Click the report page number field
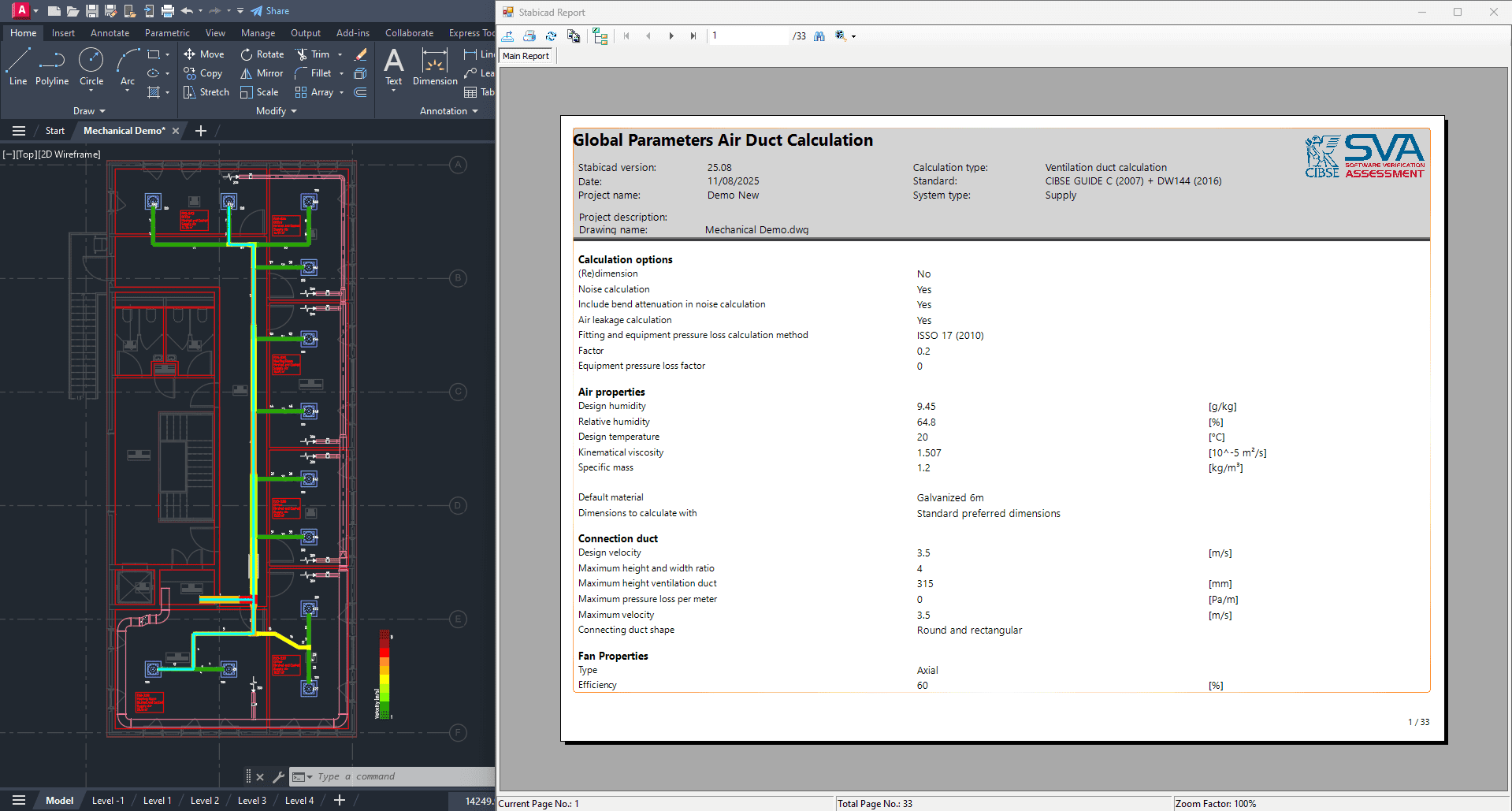 tap(747, 35)
